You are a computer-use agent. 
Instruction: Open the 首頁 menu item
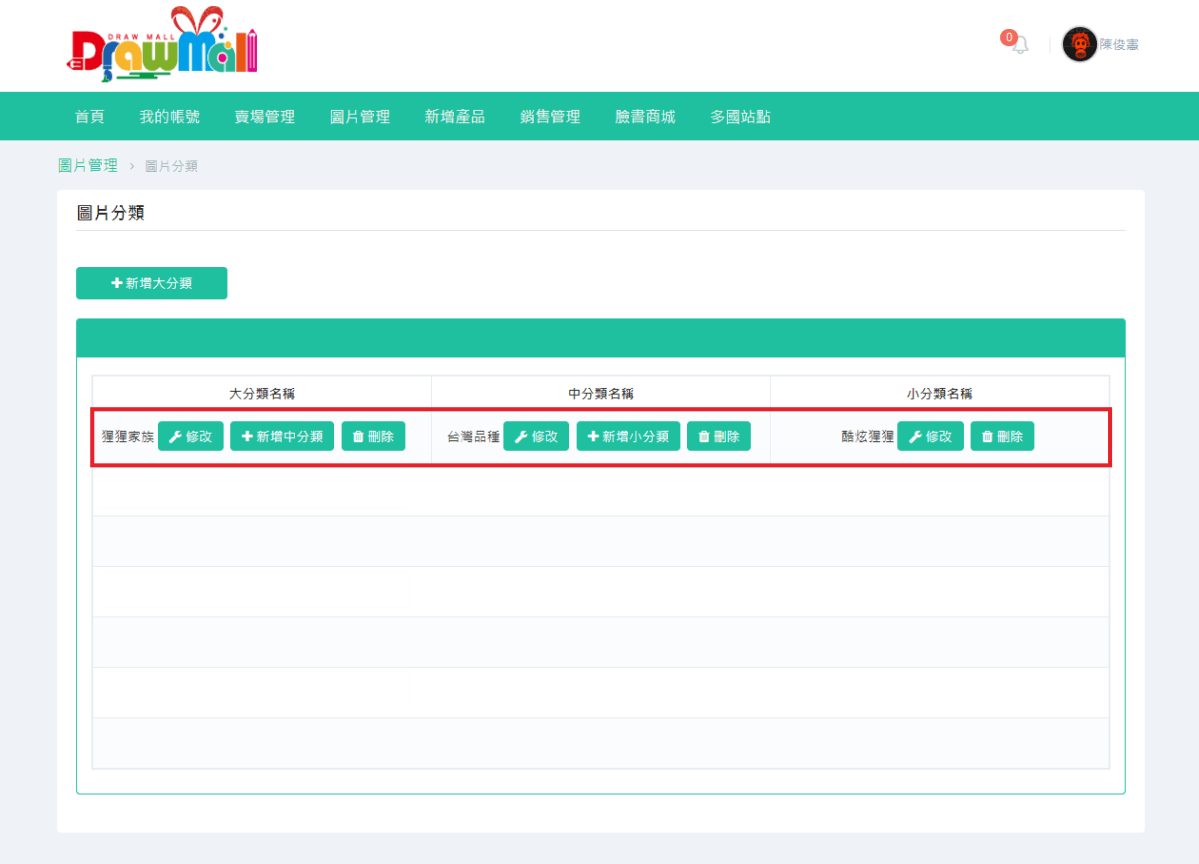click(x=90, y=117)
